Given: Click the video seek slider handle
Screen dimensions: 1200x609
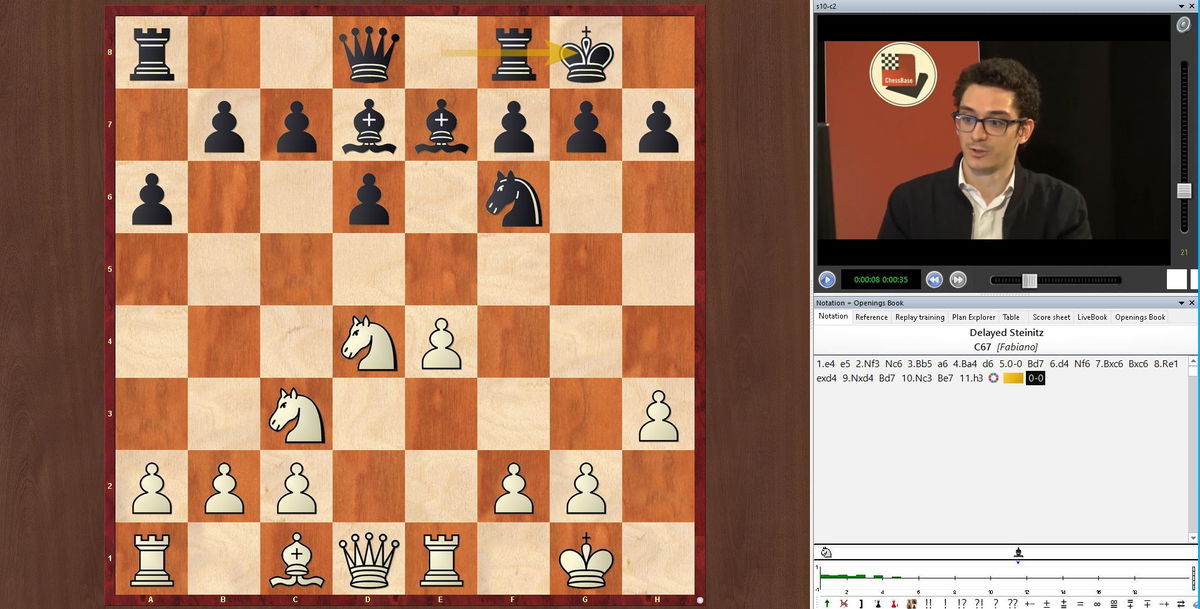Looking at the screenshot, I should (x=1029, y=281).
